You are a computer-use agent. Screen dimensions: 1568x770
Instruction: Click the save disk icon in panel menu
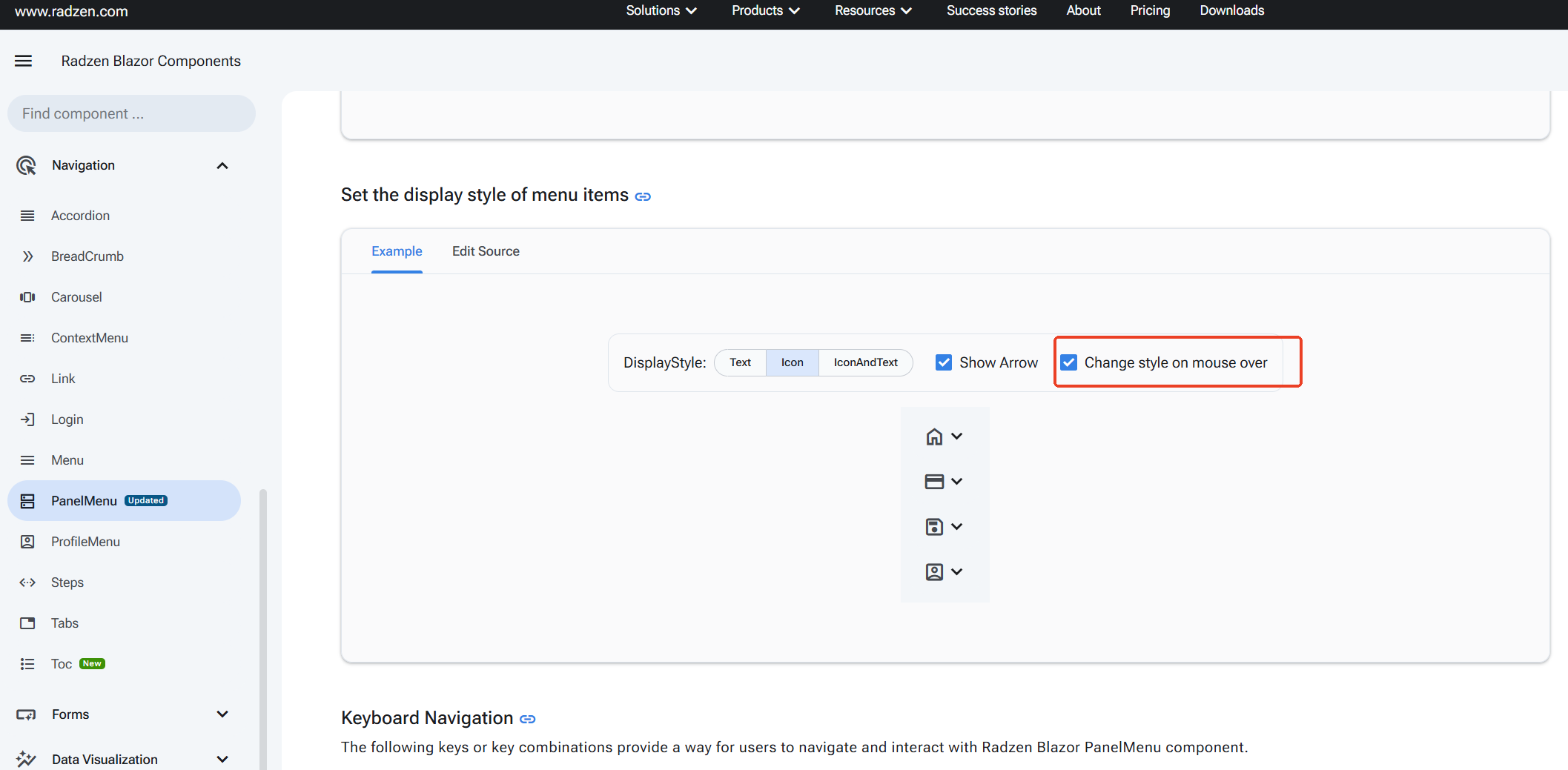click(933, 527)
